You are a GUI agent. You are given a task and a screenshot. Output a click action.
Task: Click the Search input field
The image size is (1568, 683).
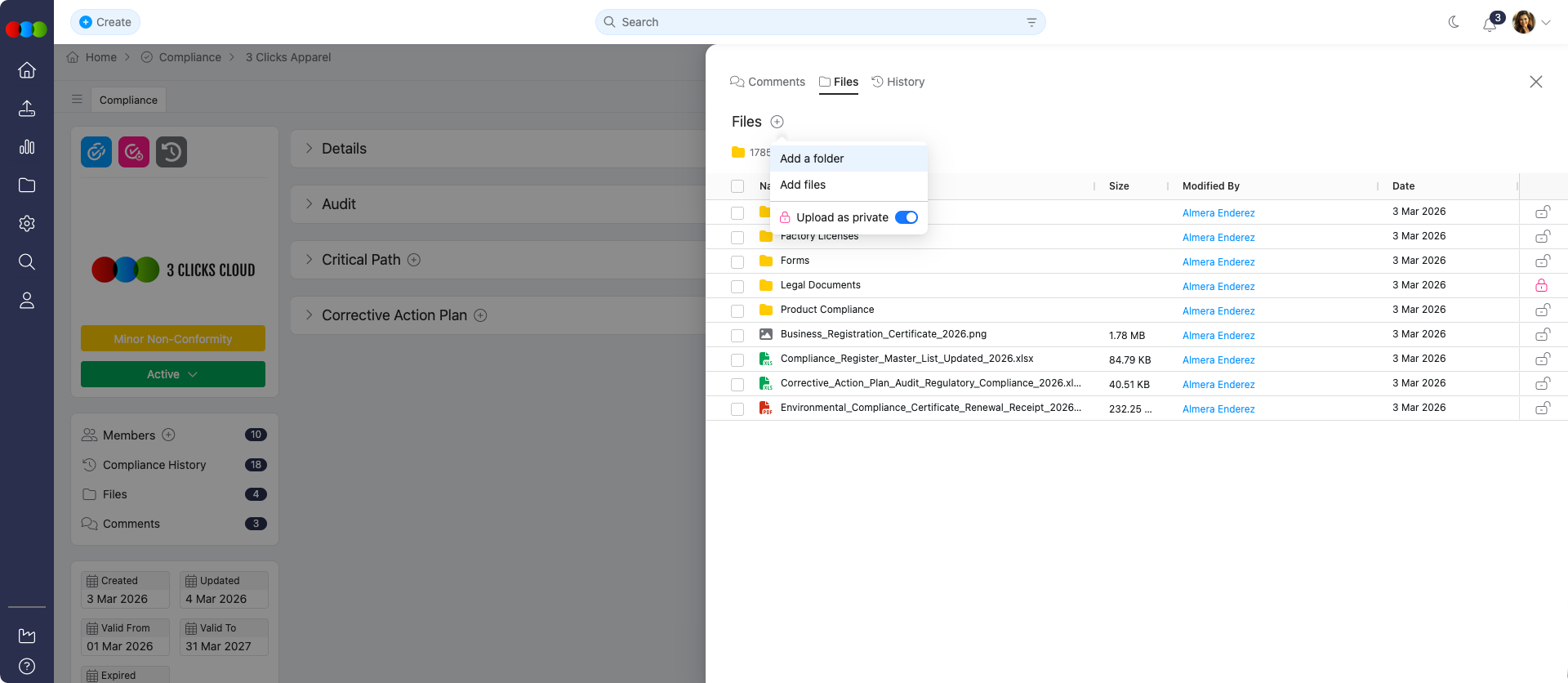817,22
